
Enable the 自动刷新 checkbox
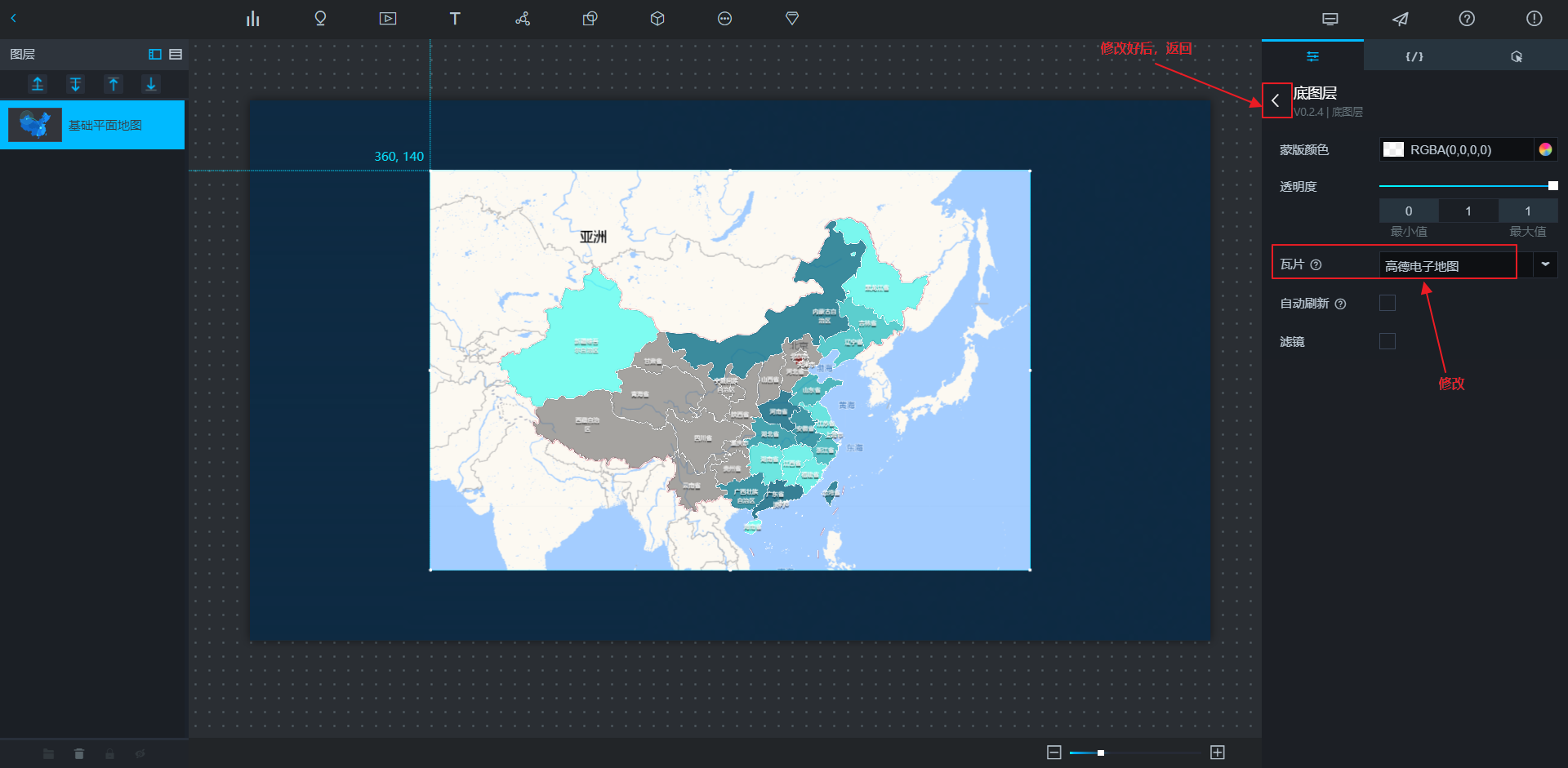[x=1388, y=303]
